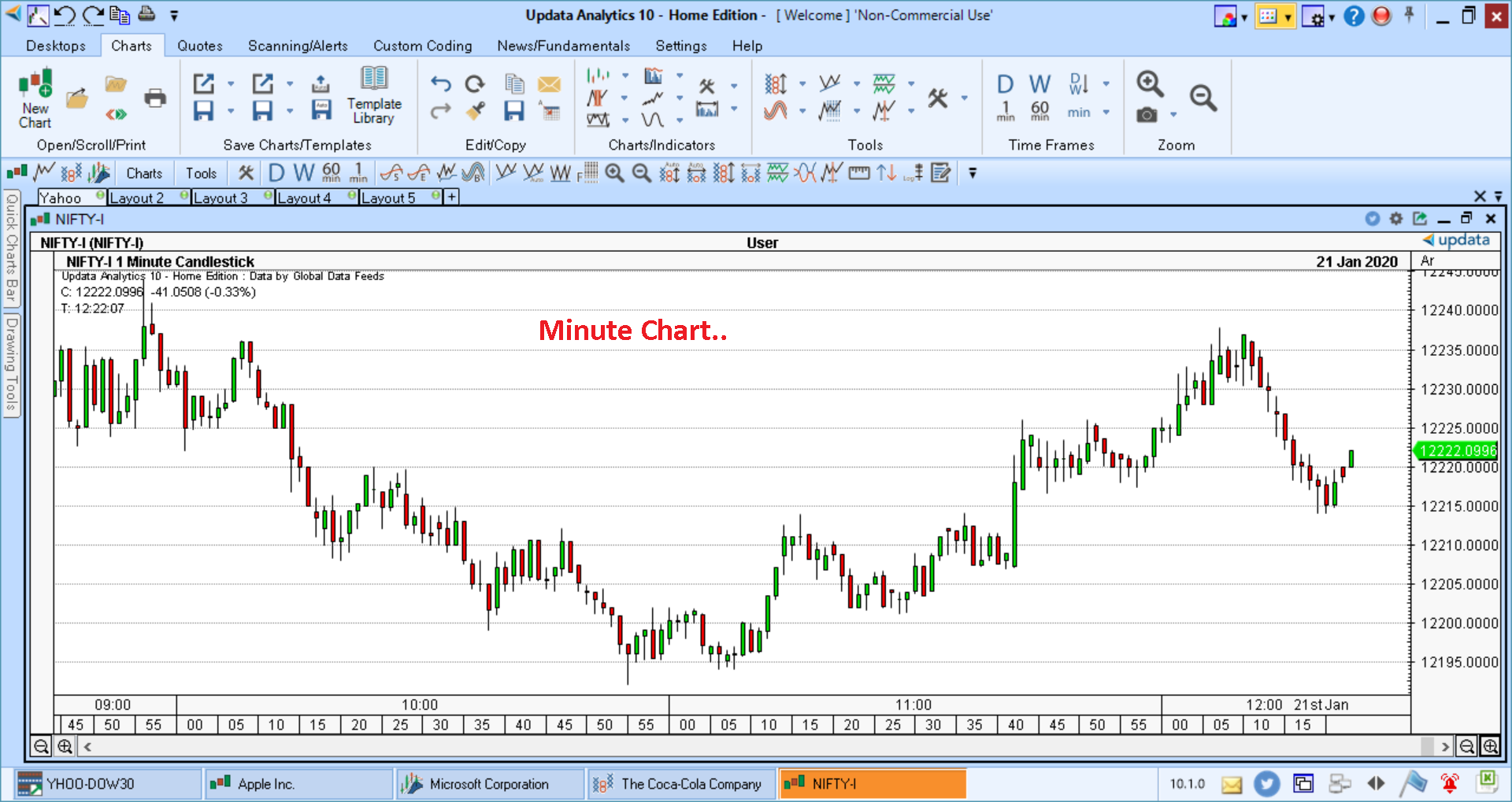This screenshot has height=802, width=1512.
Task: Zoom in with ribbon magnifier plus
Action: click(1150, 83)
